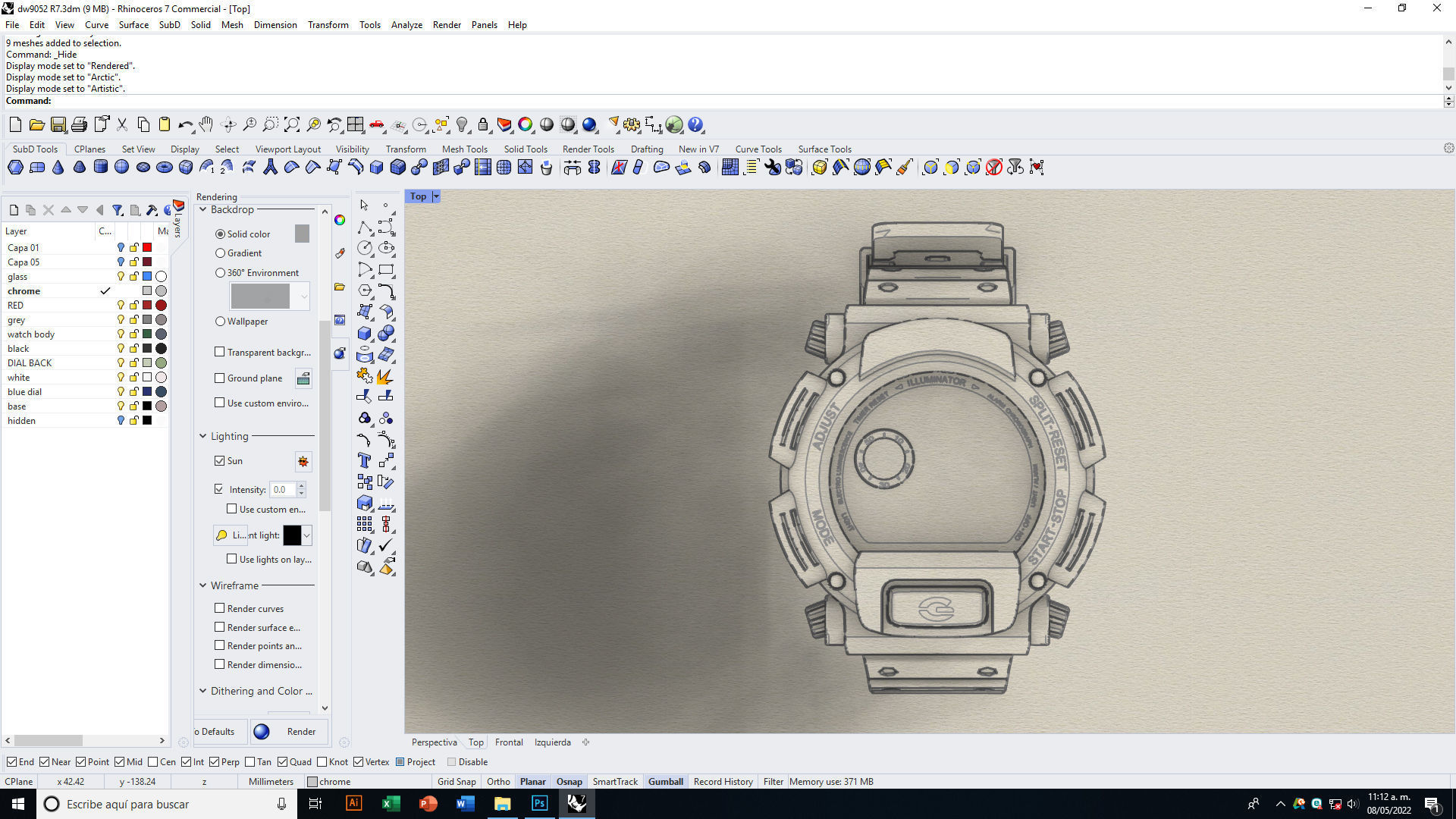Open the ambient light color dropdown
Screen dimensions: 1456x819
[x=306, y=535]
